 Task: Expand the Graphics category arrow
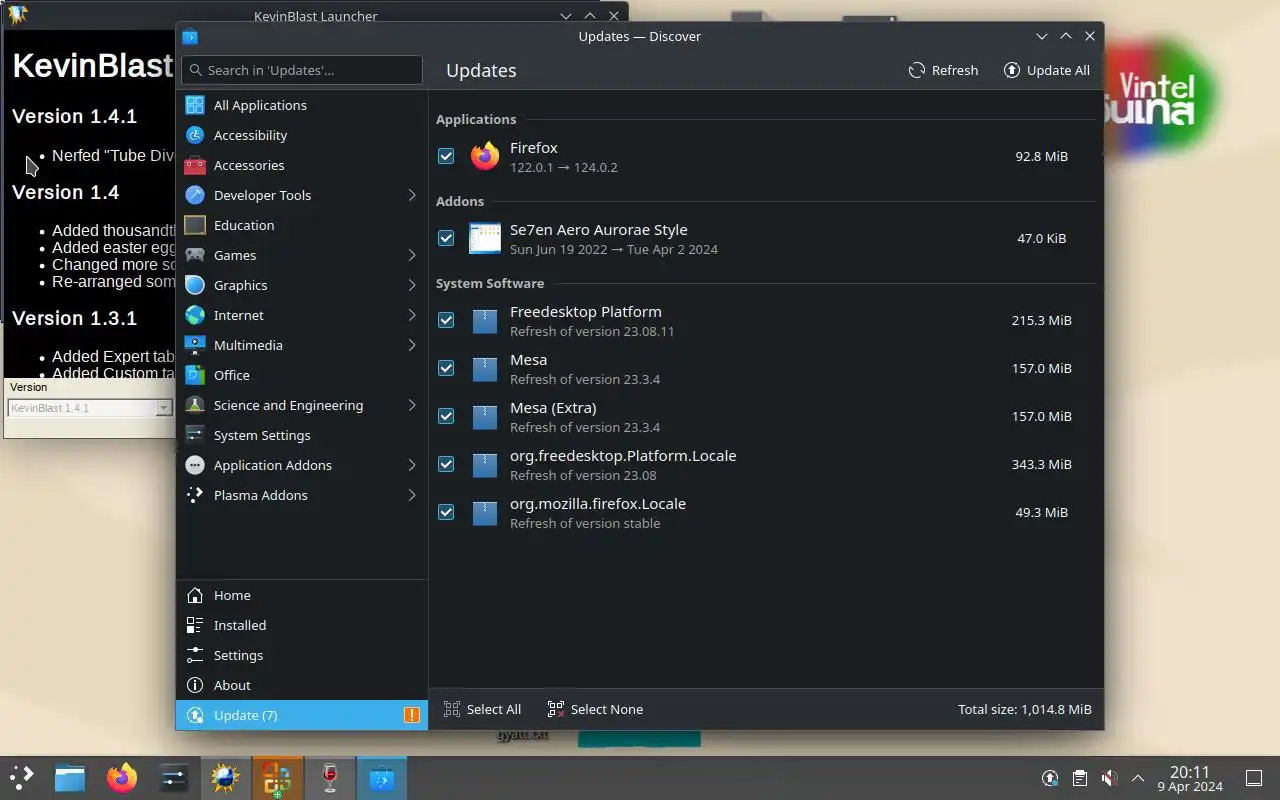411,285
